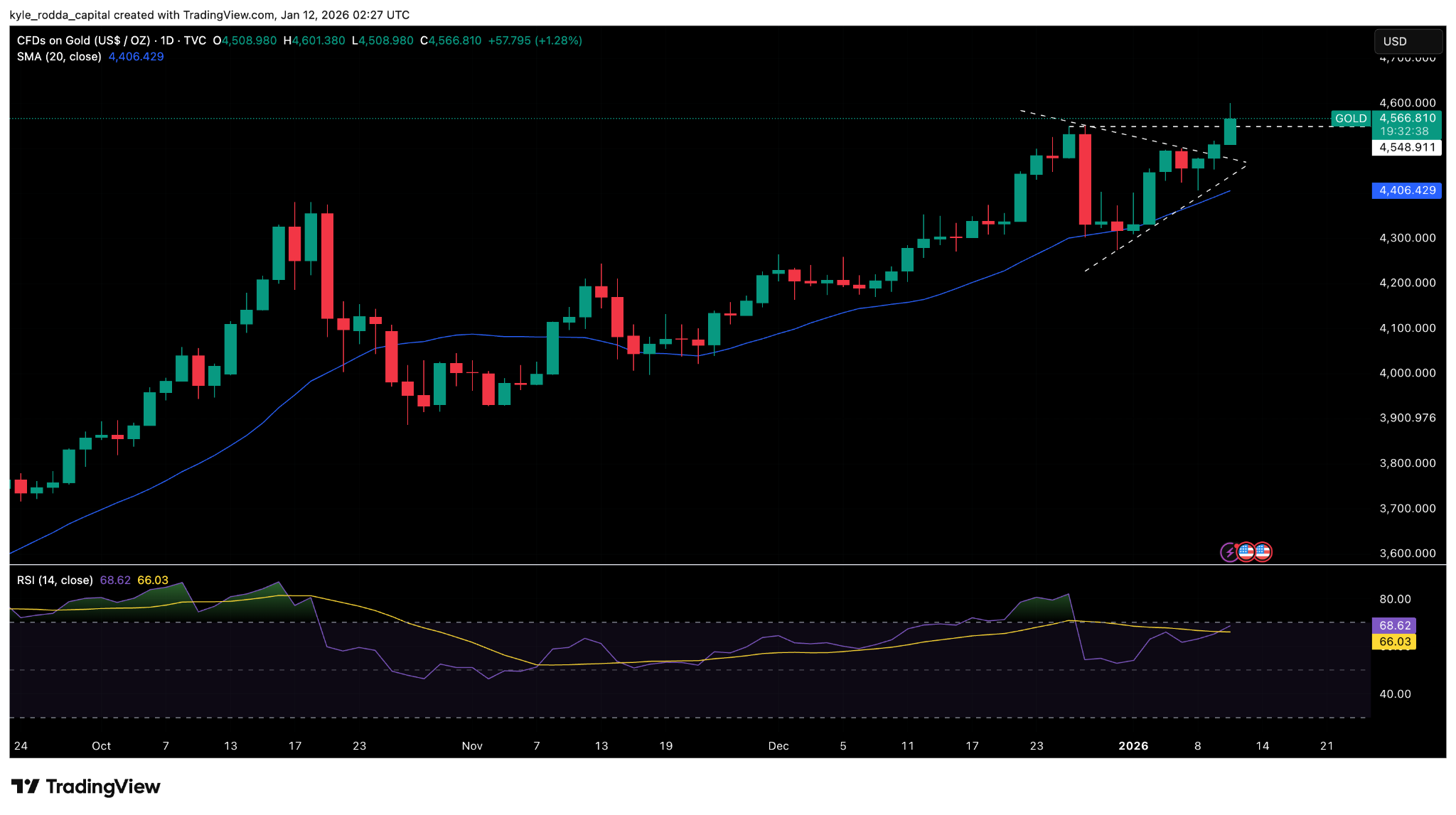Click the purple 68.62 RSI axis label
The height and width of the screenshot is (815, 1456).
click(x=1394, y=625)
